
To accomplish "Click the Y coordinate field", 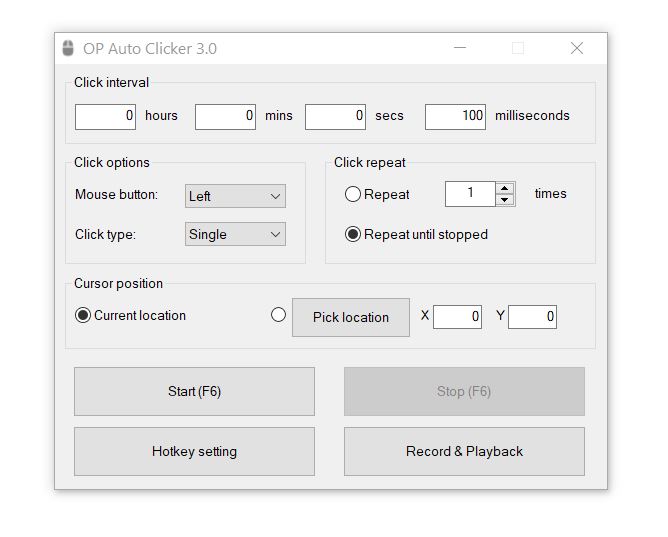I will 532,317.
